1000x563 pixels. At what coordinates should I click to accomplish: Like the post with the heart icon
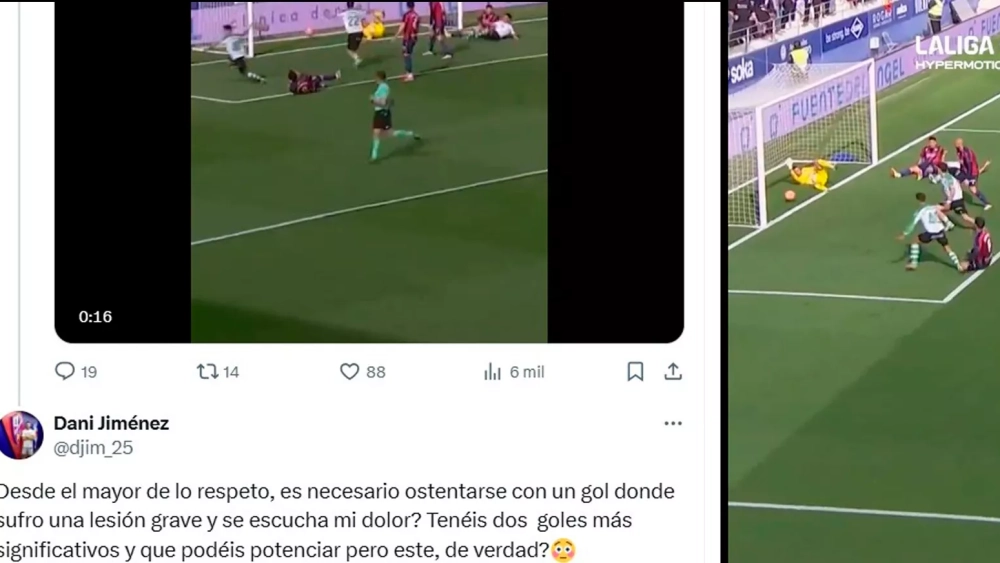(349, 371)
